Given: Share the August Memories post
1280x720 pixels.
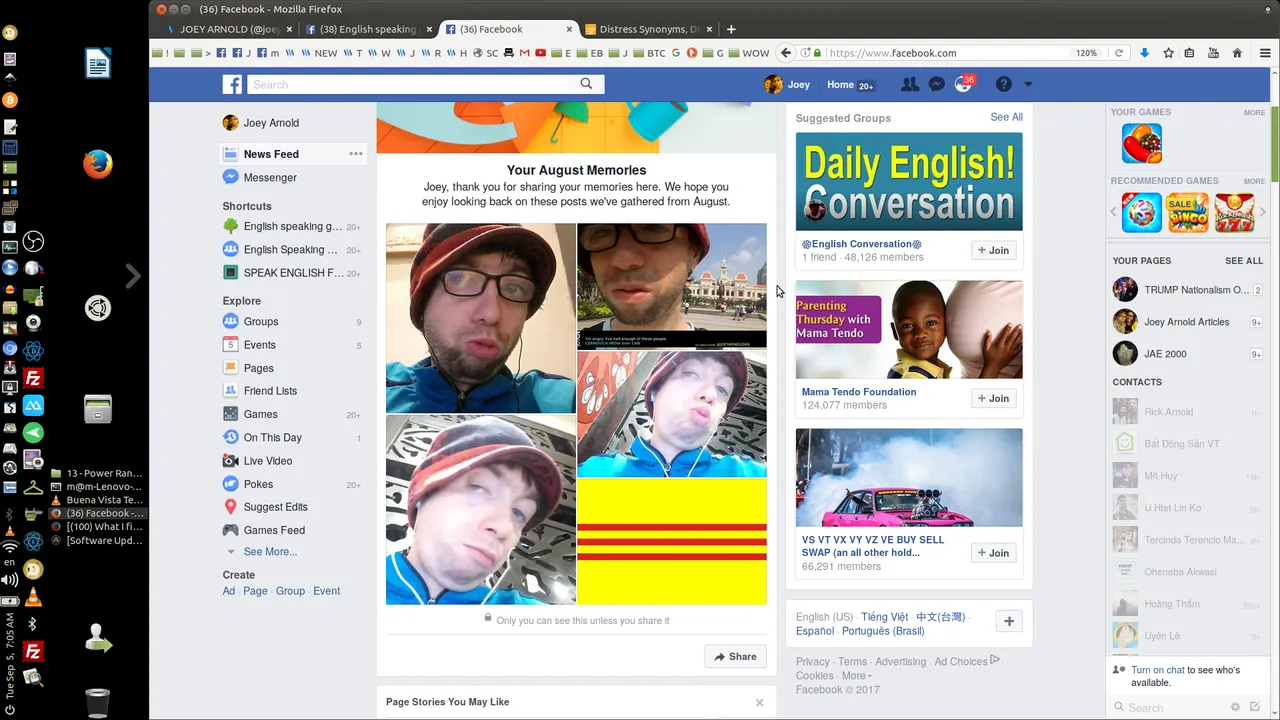Looking at the screenshot, I should click(735, 657).
